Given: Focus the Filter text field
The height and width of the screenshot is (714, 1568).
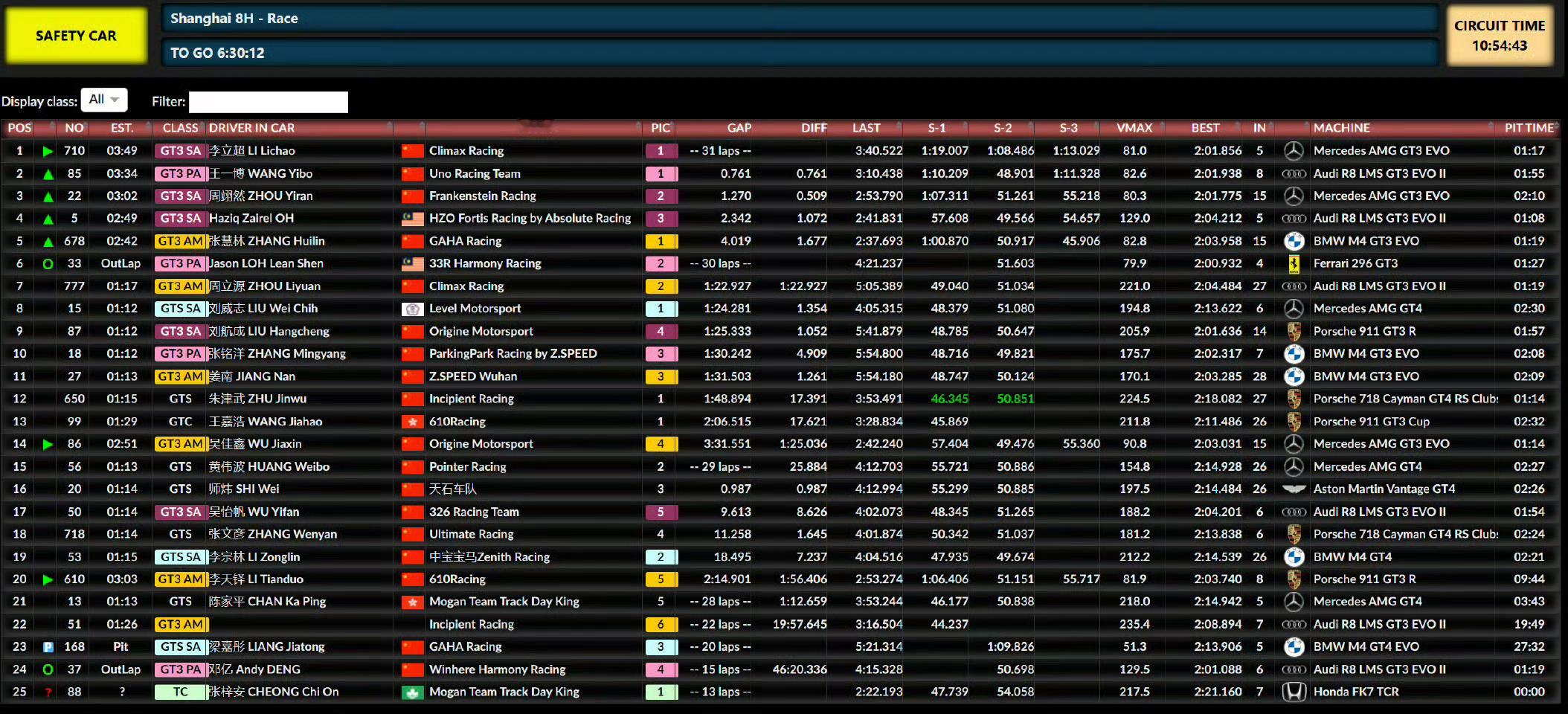Looking at the screenshot, I should point(269,102).
